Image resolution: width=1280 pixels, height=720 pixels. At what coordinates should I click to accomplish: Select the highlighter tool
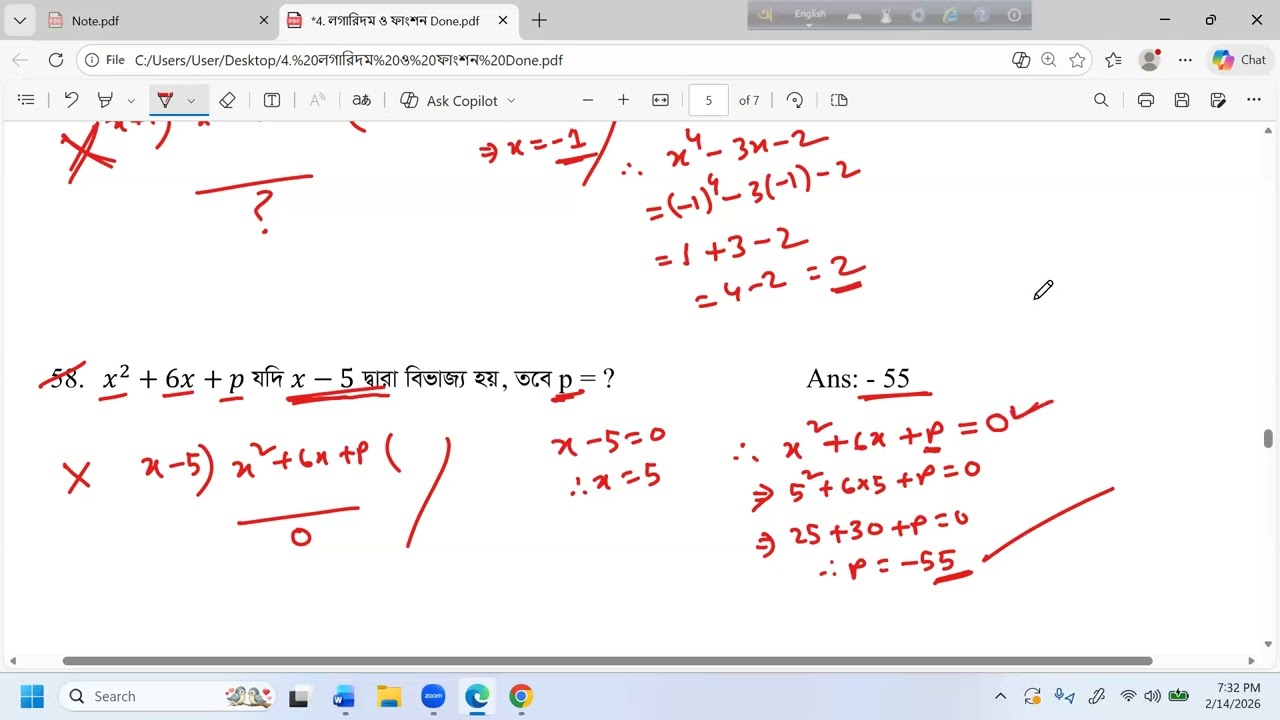(x=105, y=100)
